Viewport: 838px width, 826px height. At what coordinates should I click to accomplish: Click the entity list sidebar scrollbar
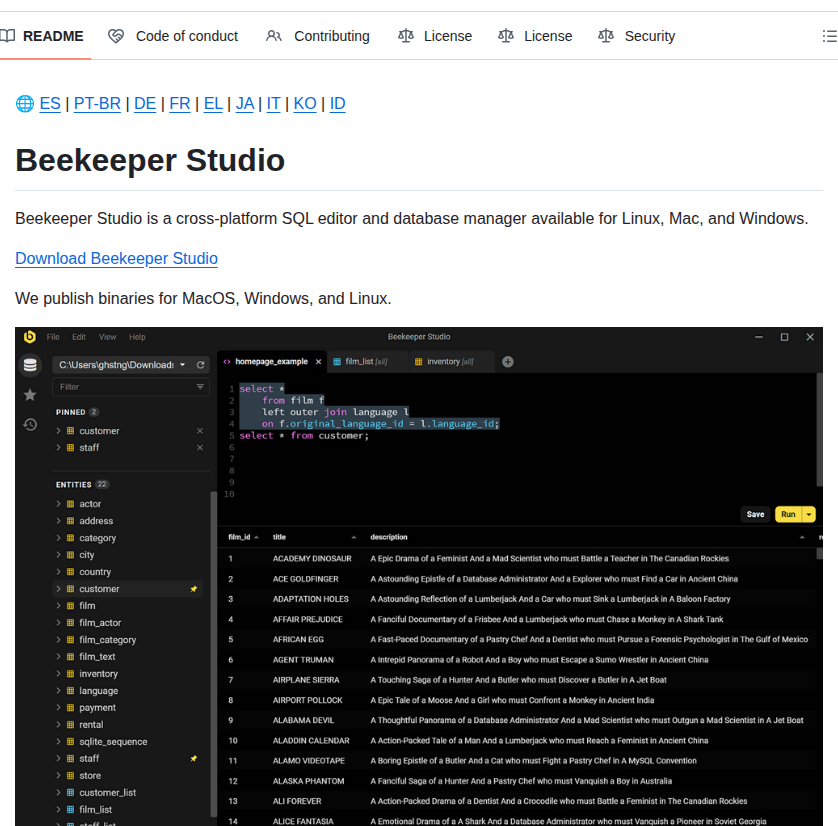(214, 654)
